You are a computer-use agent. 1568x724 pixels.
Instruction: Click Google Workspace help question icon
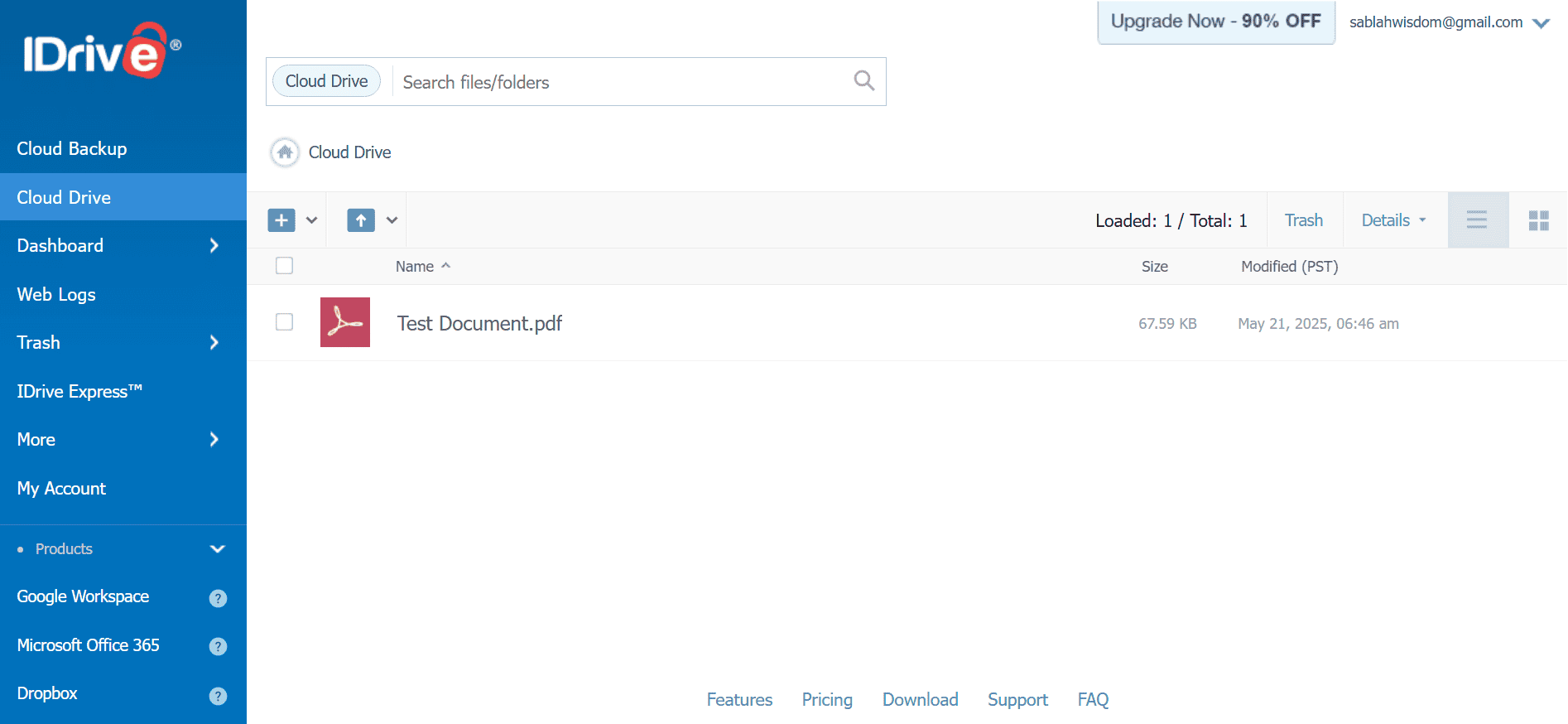tap(218, 598)
